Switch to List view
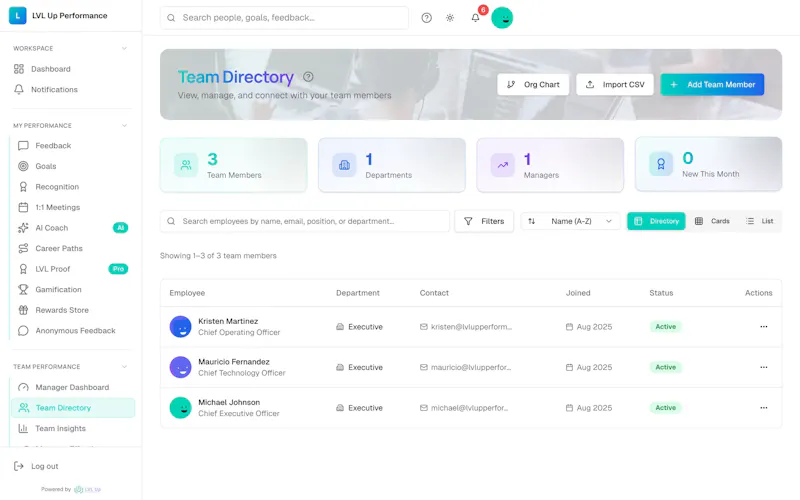 click(760, 221)
